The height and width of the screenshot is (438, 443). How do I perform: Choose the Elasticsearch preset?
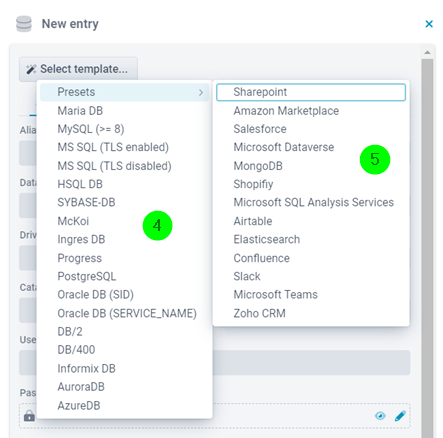click(311, 239)
